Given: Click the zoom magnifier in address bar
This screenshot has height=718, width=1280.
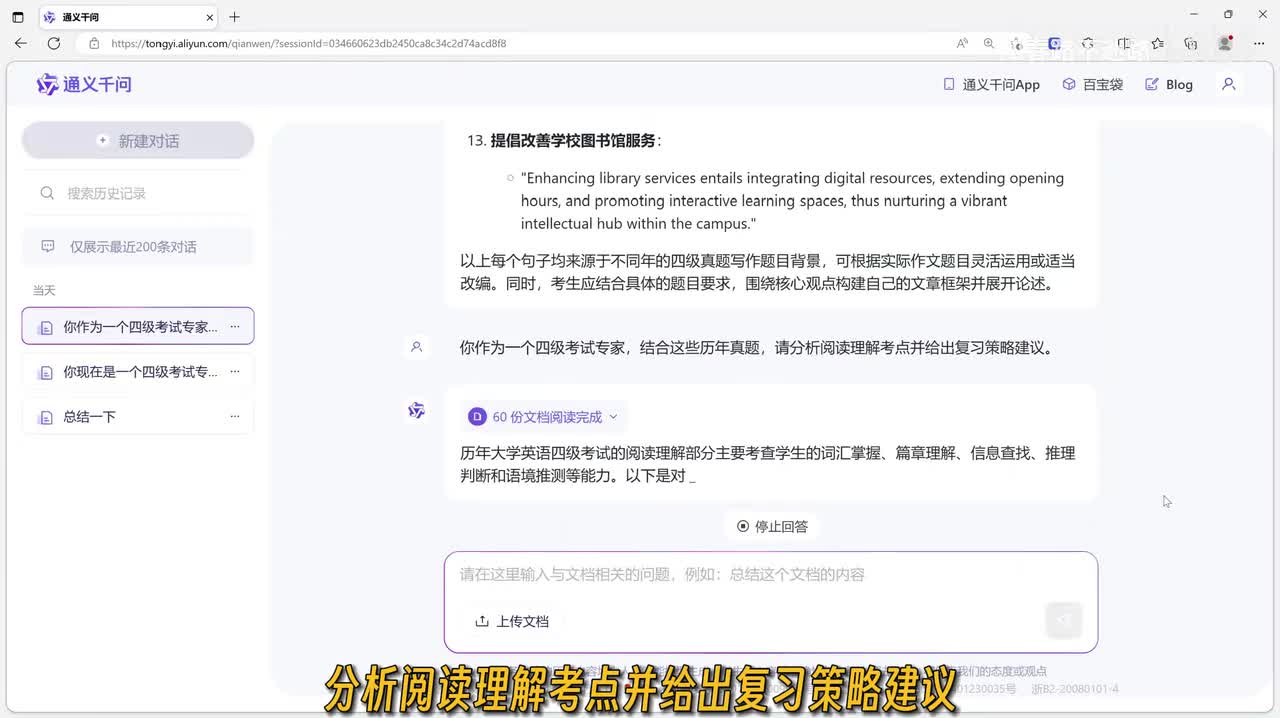Looking at the screenshot, I should point(989,44).
